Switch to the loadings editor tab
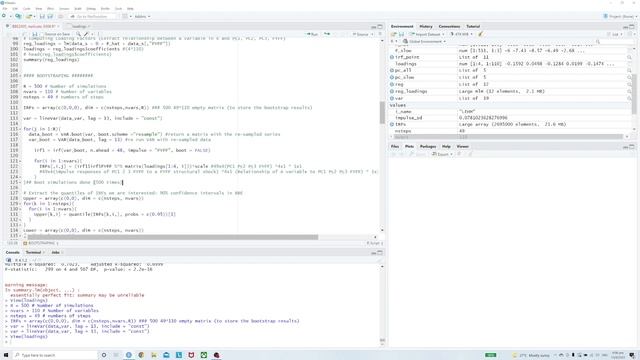 pyautogui.click(x=79, y=27)
